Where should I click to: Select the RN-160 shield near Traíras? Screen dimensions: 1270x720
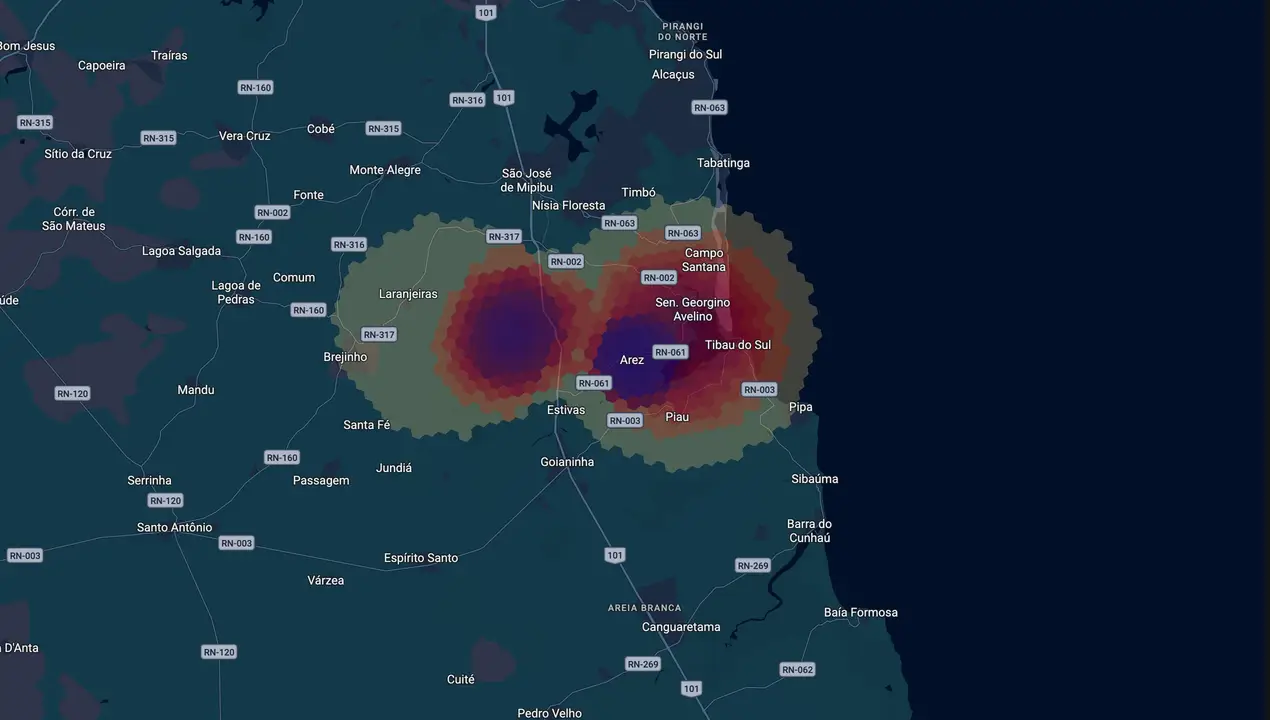[256, 88]
